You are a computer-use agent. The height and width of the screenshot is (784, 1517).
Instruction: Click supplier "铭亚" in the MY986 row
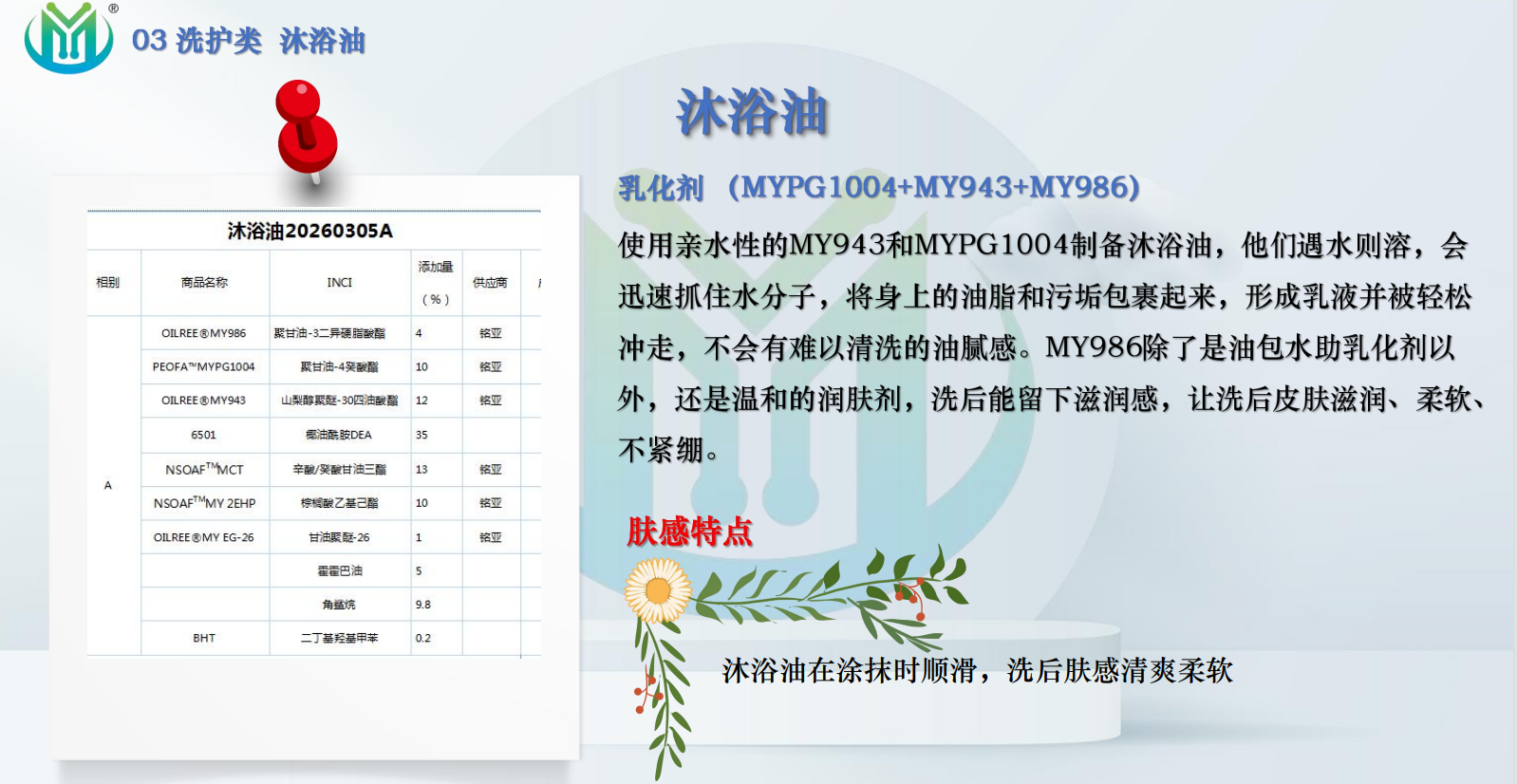point(491,333)
